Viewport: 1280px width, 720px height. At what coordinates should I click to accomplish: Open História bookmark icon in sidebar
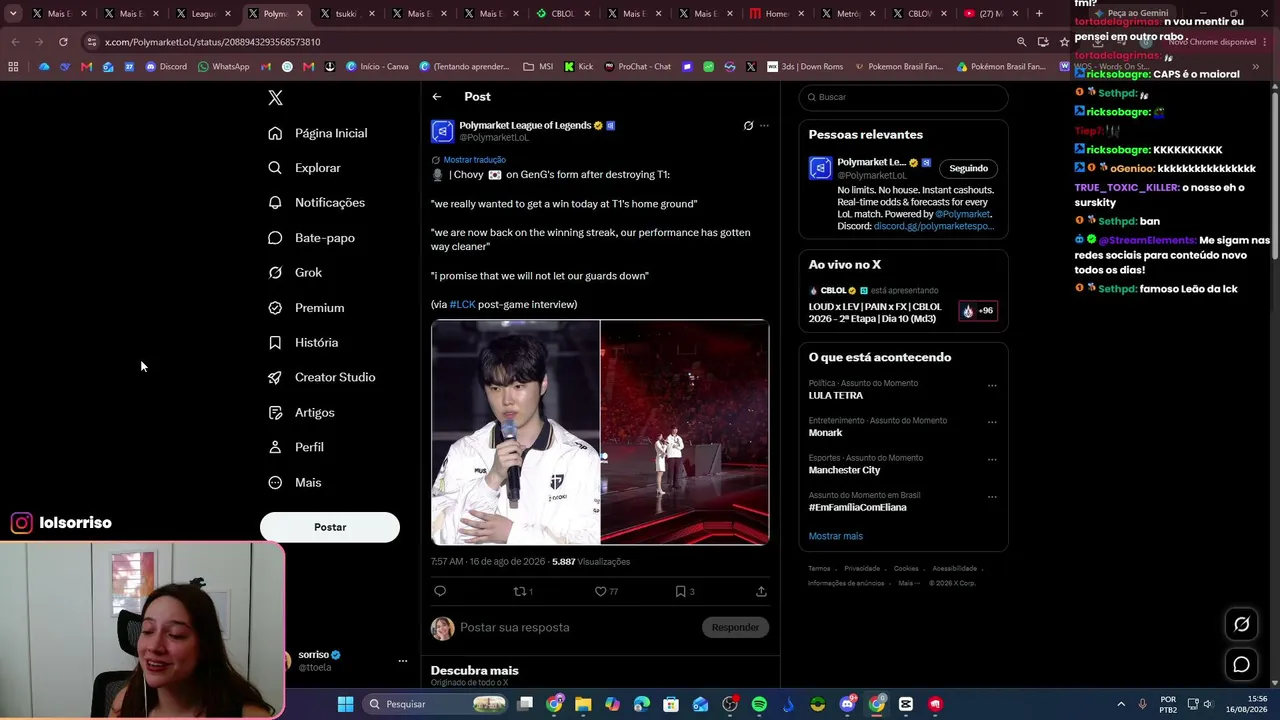pyautogui.click(x=275, y=342)
